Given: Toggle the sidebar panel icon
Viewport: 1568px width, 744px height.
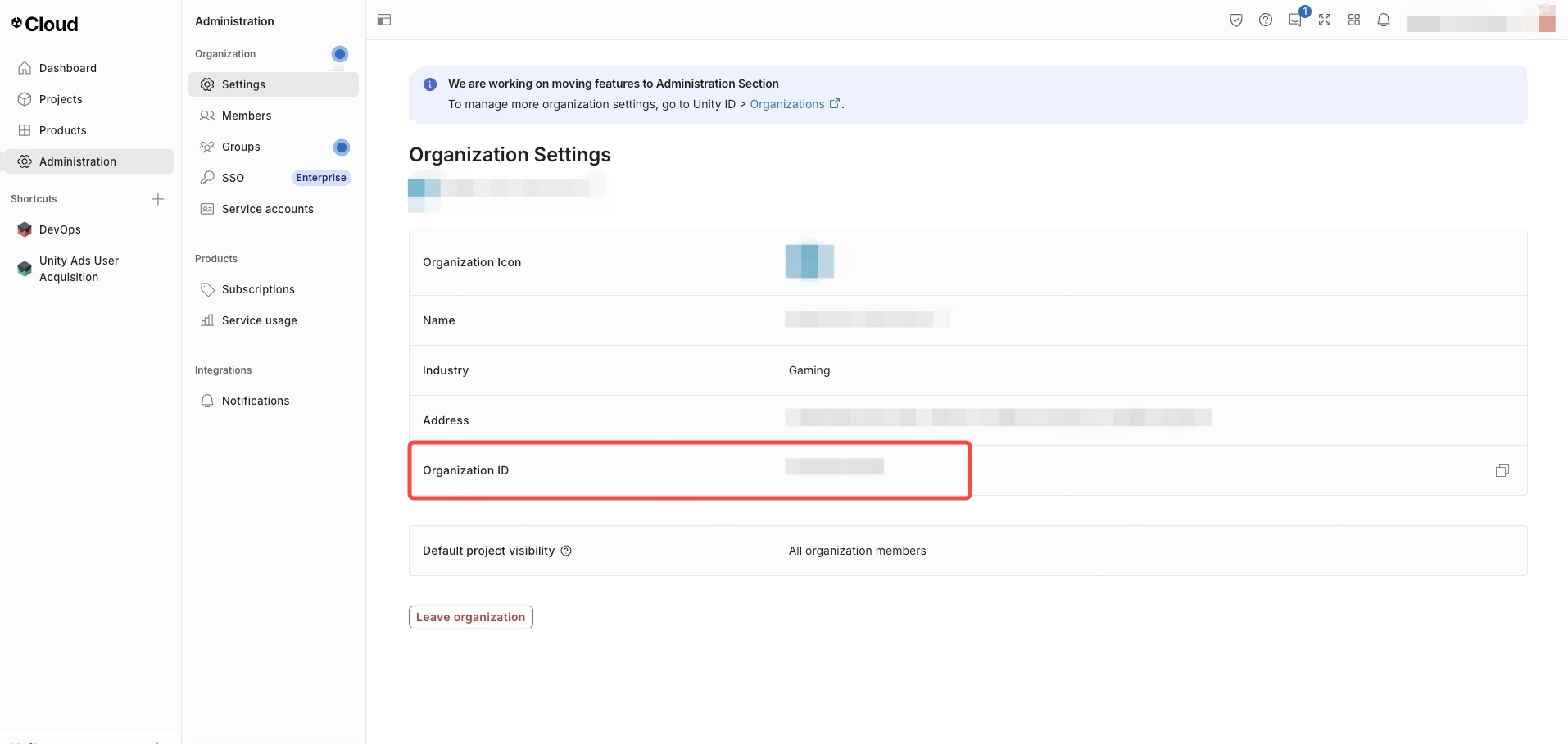Looking at the screenshot, I should coord(384,20).
